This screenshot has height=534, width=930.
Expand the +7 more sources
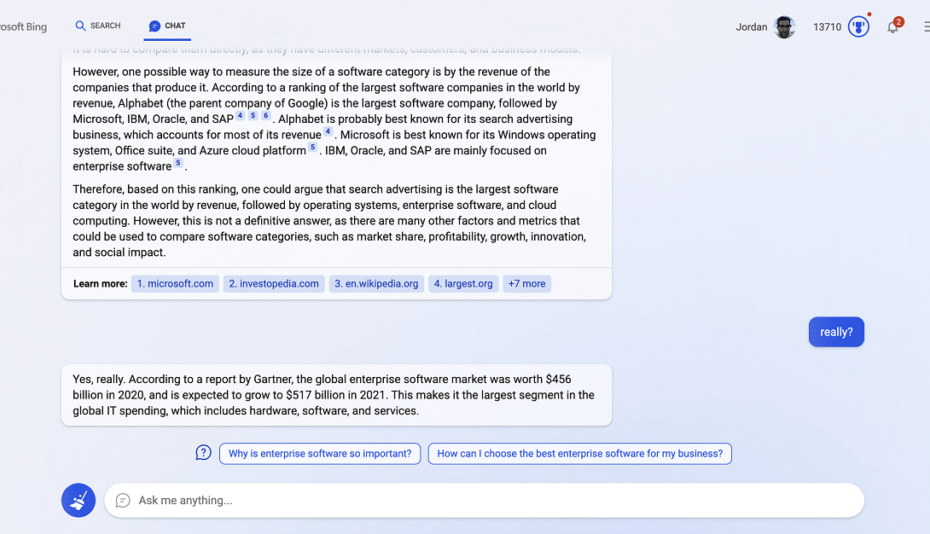click(x=527, y=284)
